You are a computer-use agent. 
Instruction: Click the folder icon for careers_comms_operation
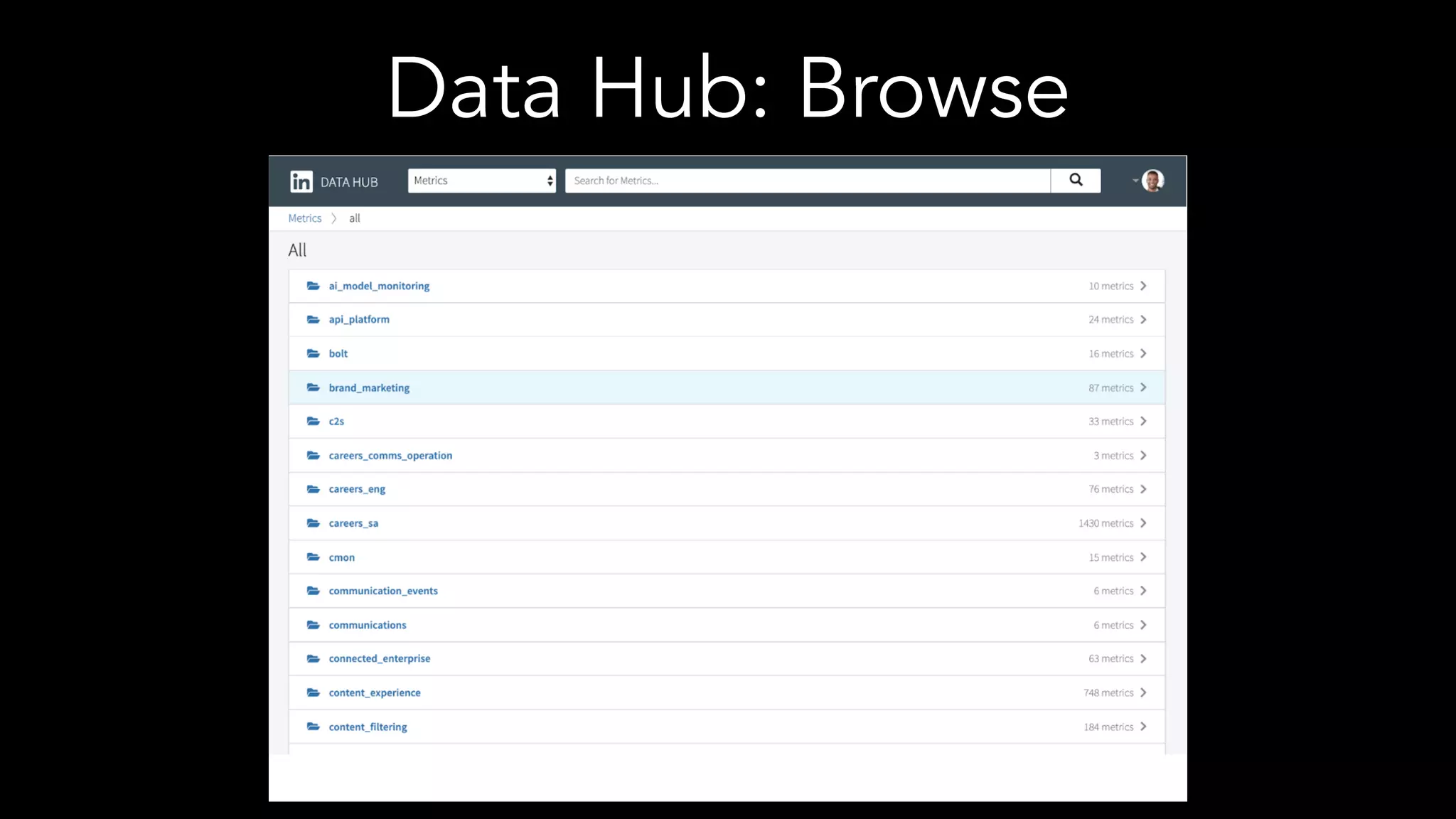313,455
